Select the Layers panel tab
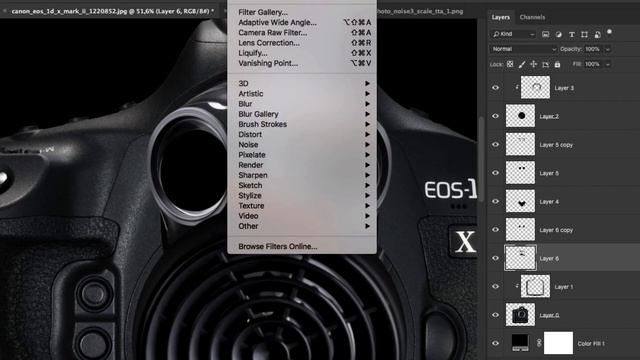This screenshot has height=360, width=640. 500,17
